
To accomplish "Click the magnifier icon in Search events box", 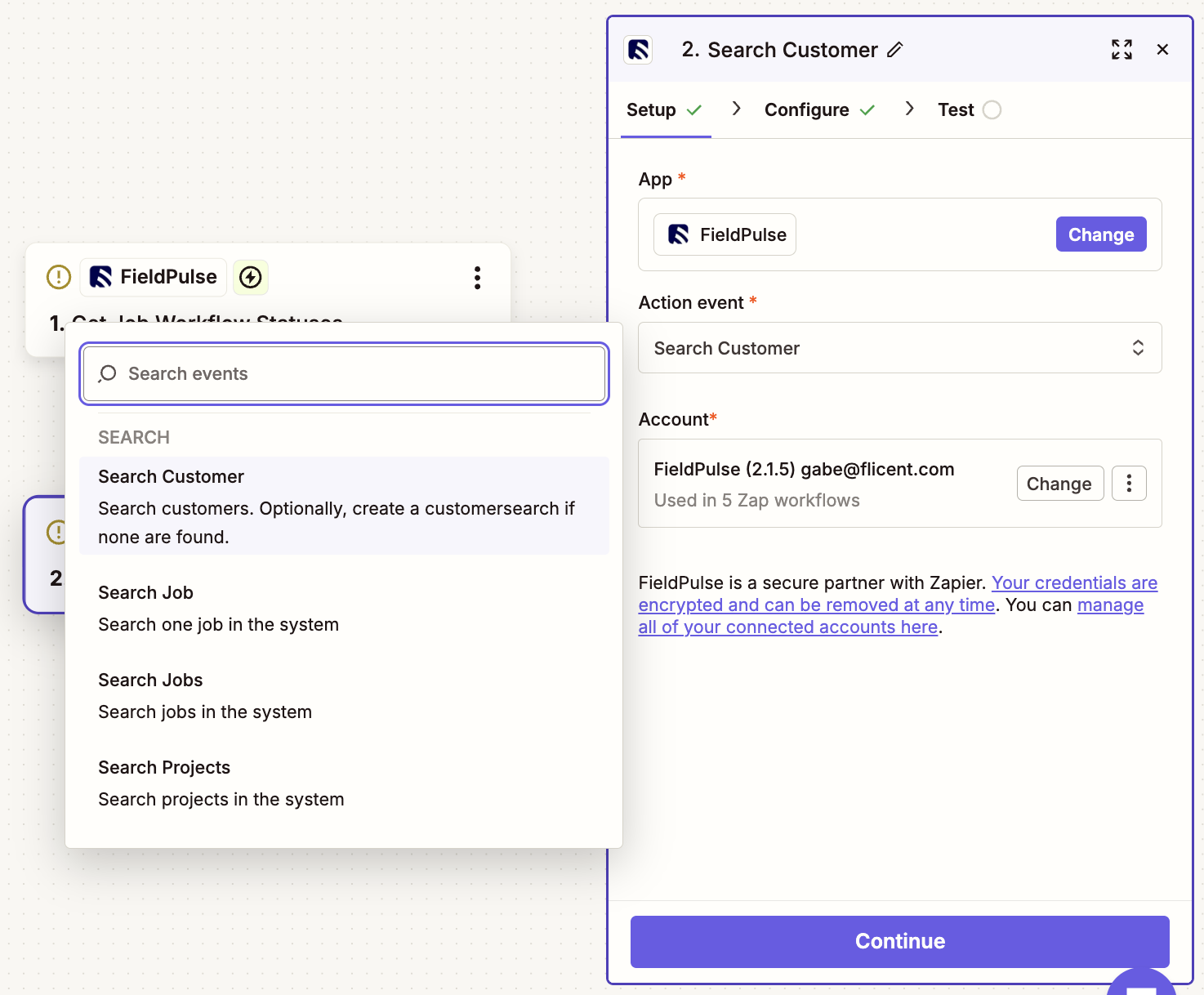I will (107, 374).
